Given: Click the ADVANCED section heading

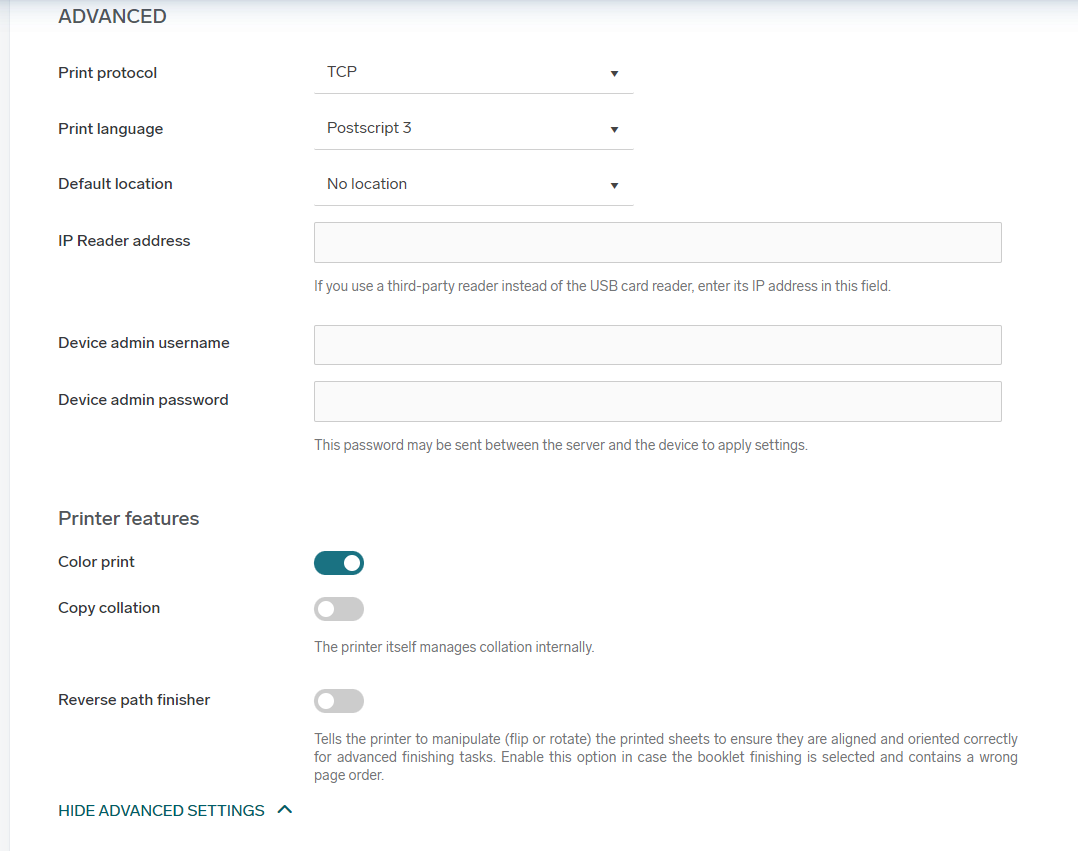Looking at the screenshot, I should (x=112, y=16).
